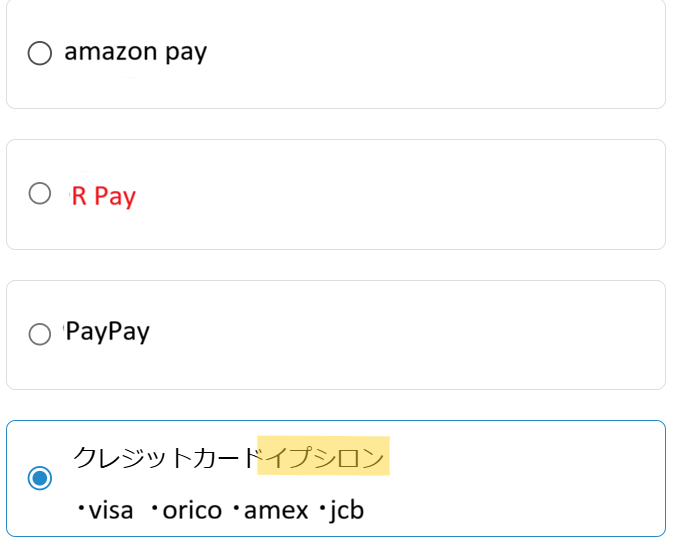Click the PayPay label text

tap(107, 332)
